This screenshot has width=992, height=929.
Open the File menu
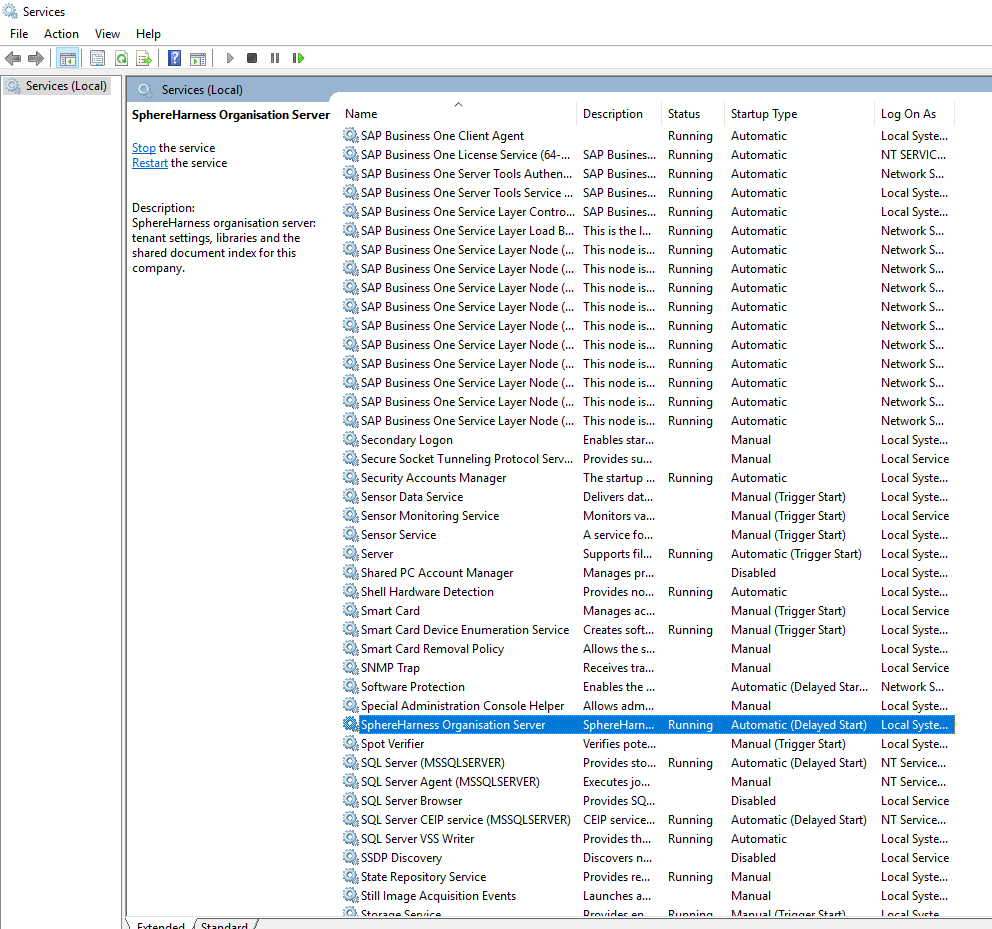[x=19, y=34]
